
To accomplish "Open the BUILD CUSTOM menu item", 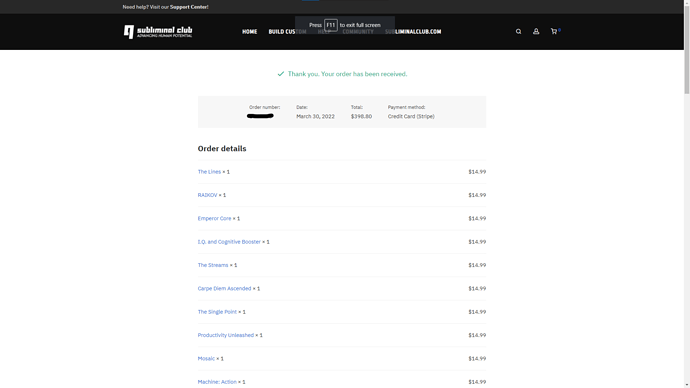I will 287,32.
